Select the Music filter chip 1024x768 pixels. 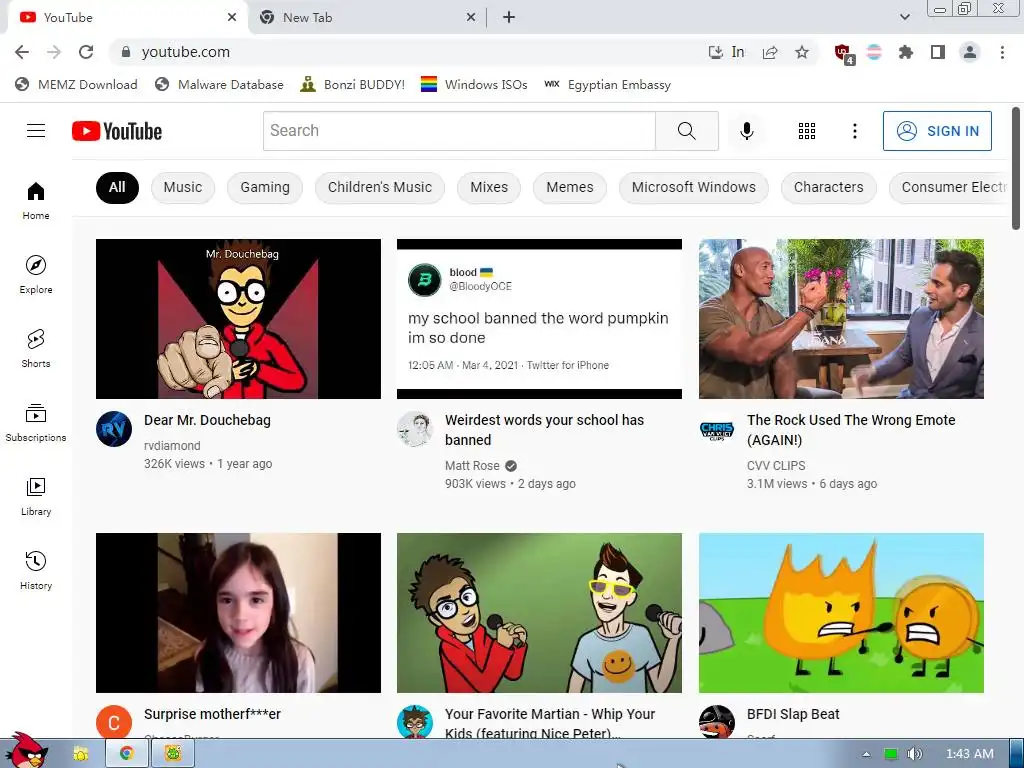pyautogui.click(x=183, y=187)
